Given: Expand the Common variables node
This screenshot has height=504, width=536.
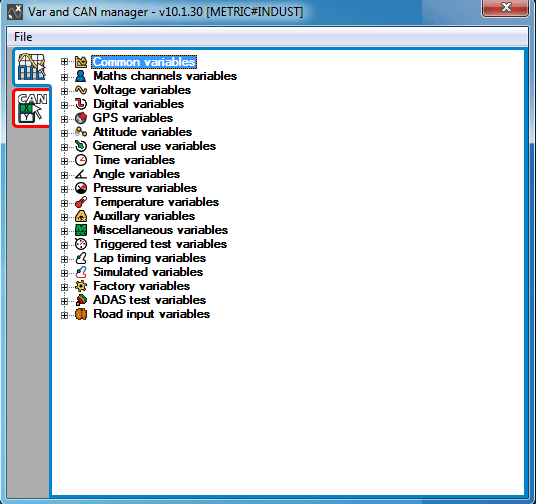Looking at the screenshot, I should (64, 62).
